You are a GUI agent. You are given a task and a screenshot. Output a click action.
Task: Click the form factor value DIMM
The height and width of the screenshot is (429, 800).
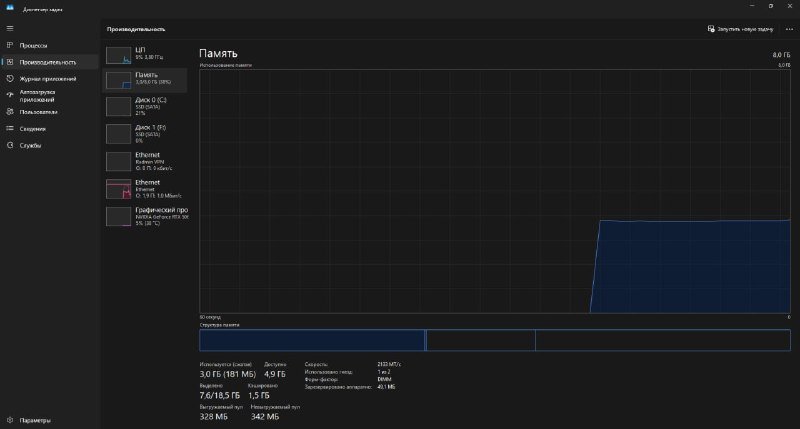[384, 380]
